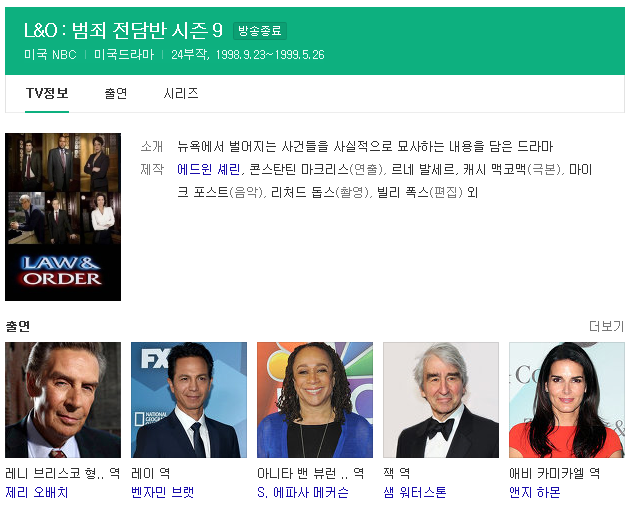
Task: Click the 벤자민 브랫 name link
Action: pyautogui.click(x=162, y=493)
